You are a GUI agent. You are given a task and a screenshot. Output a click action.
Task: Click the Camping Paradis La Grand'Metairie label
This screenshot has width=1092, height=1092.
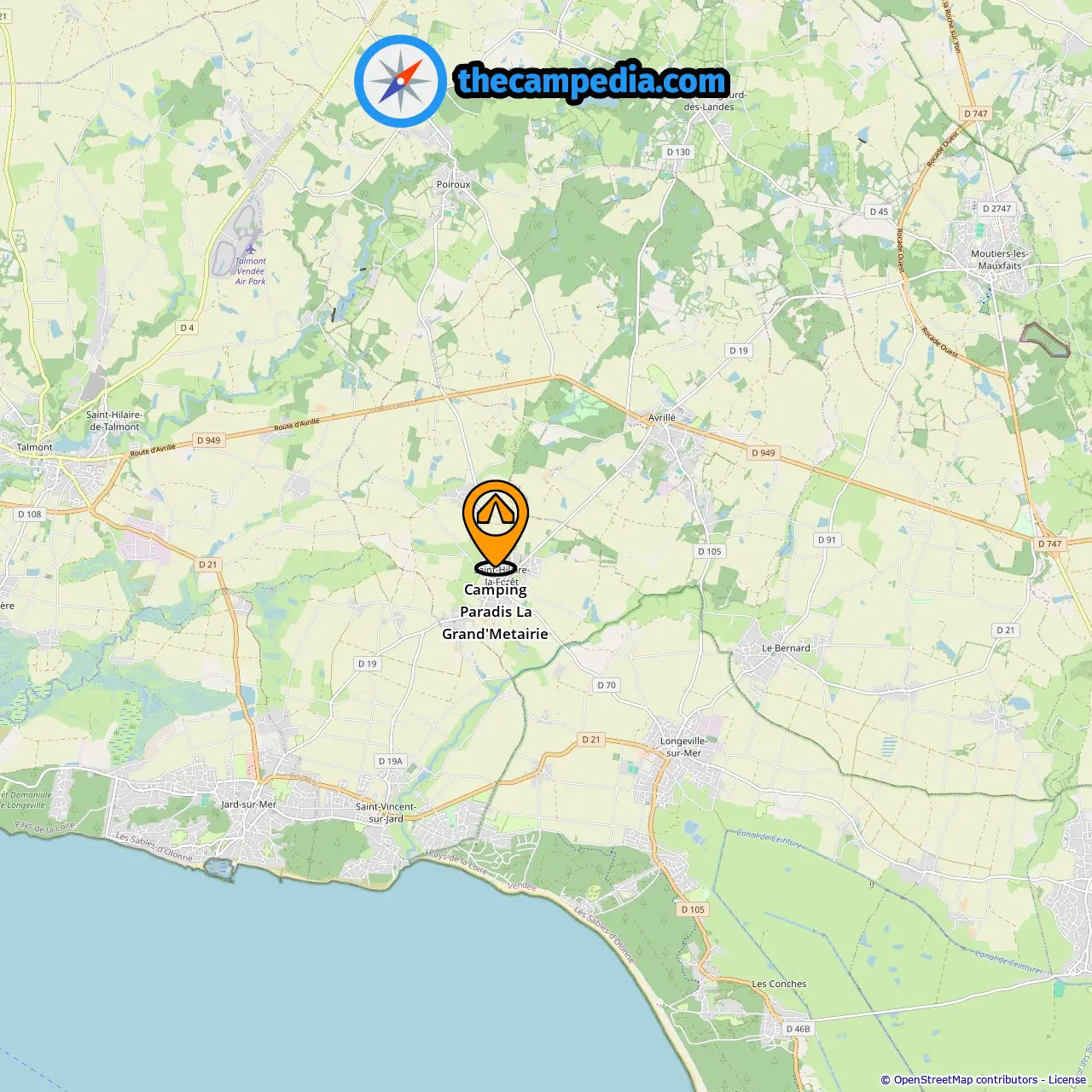pos(495,612)
